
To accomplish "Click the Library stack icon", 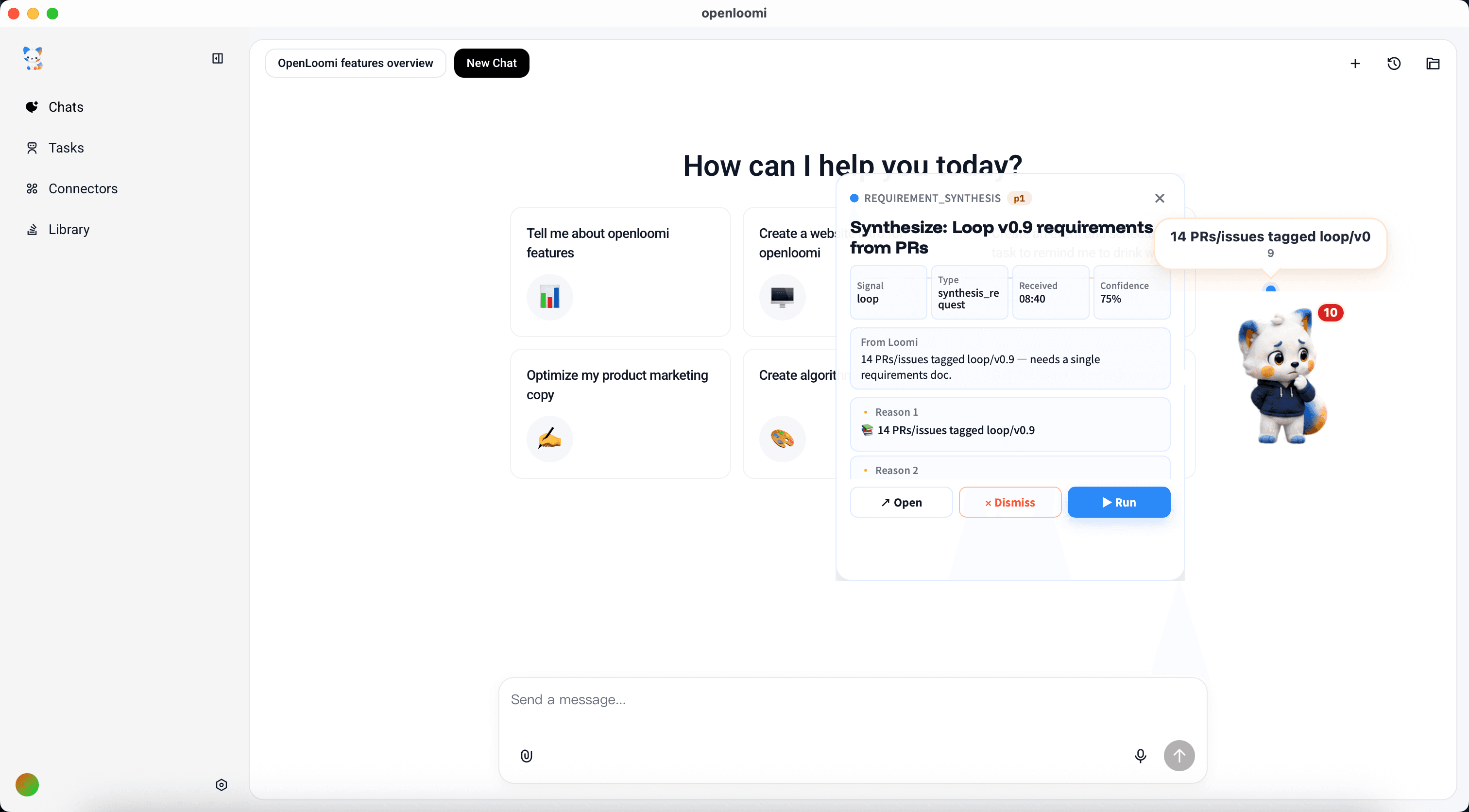I will coord(32,229).
